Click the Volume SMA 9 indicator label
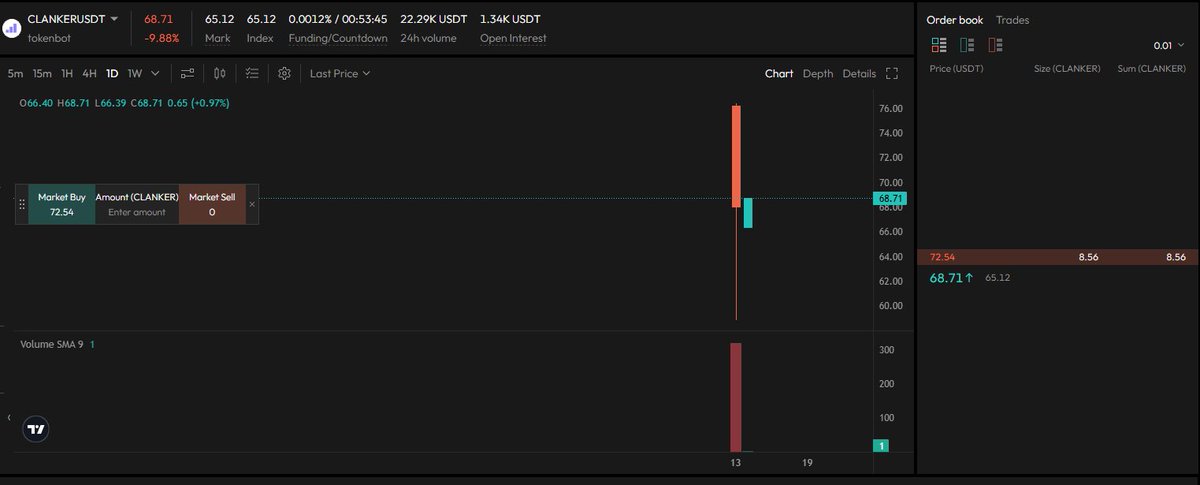The image size is (1200, 485). click(x=52, y=344)
